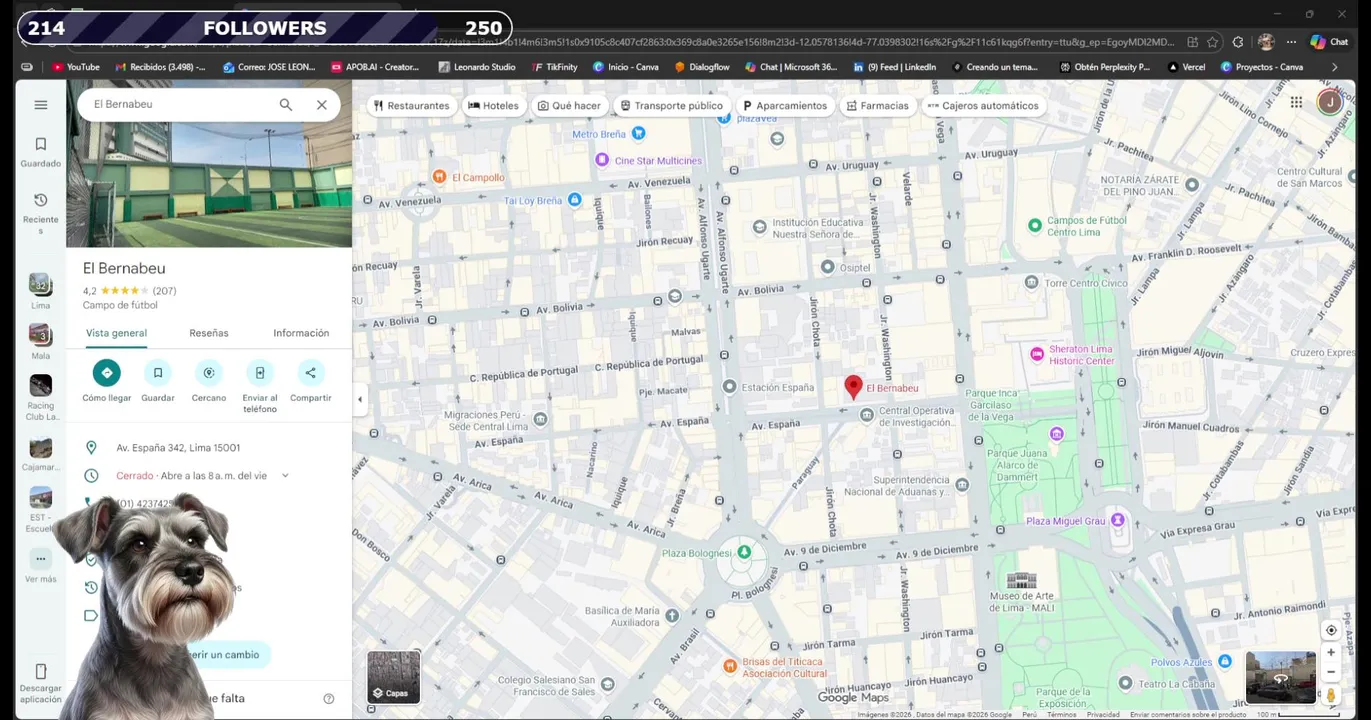The height and width of the screenshot is (720, 1371).
Task: Open the Leonardo Studio bookmark
Action: 477,67
